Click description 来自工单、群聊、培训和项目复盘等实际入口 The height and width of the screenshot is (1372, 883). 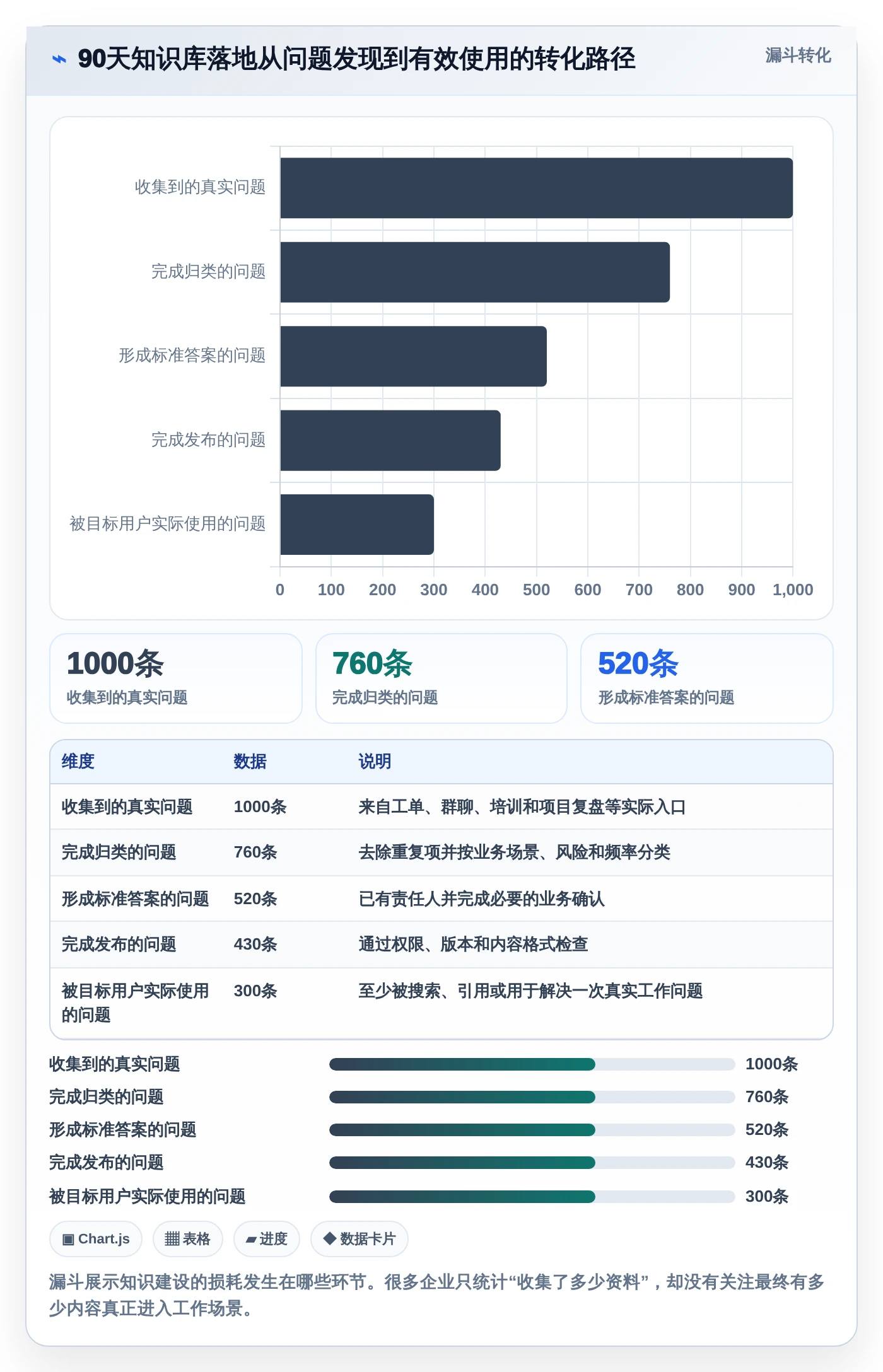(522, 806)
